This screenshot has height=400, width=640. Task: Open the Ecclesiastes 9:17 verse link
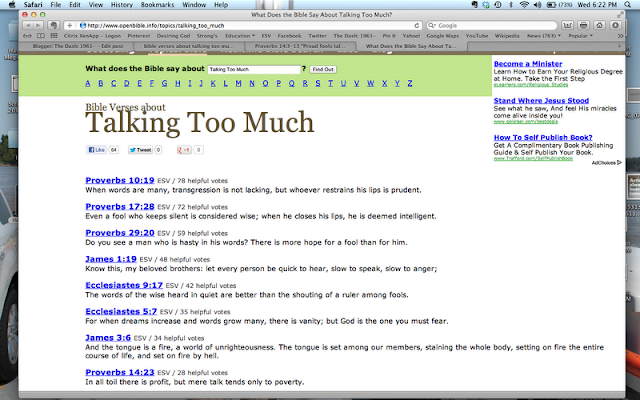point(124,285)
